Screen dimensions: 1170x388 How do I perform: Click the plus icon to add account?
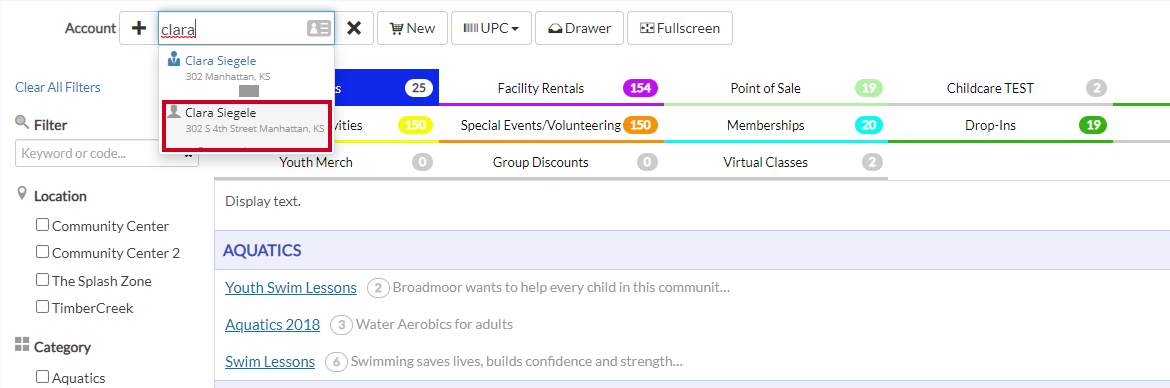[x=139, y=28]
